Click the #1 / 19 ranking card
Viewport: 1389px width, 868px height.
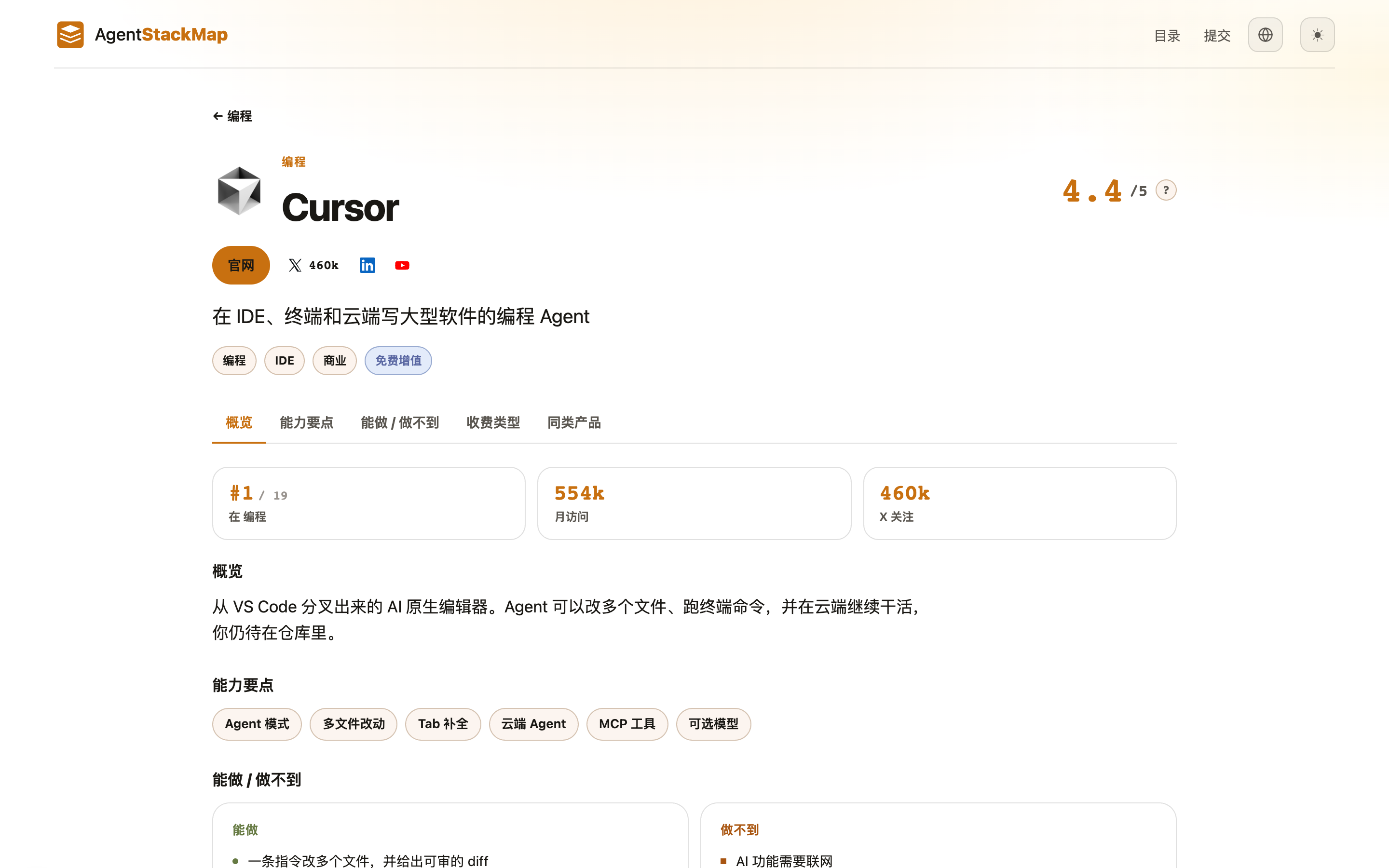369,503
